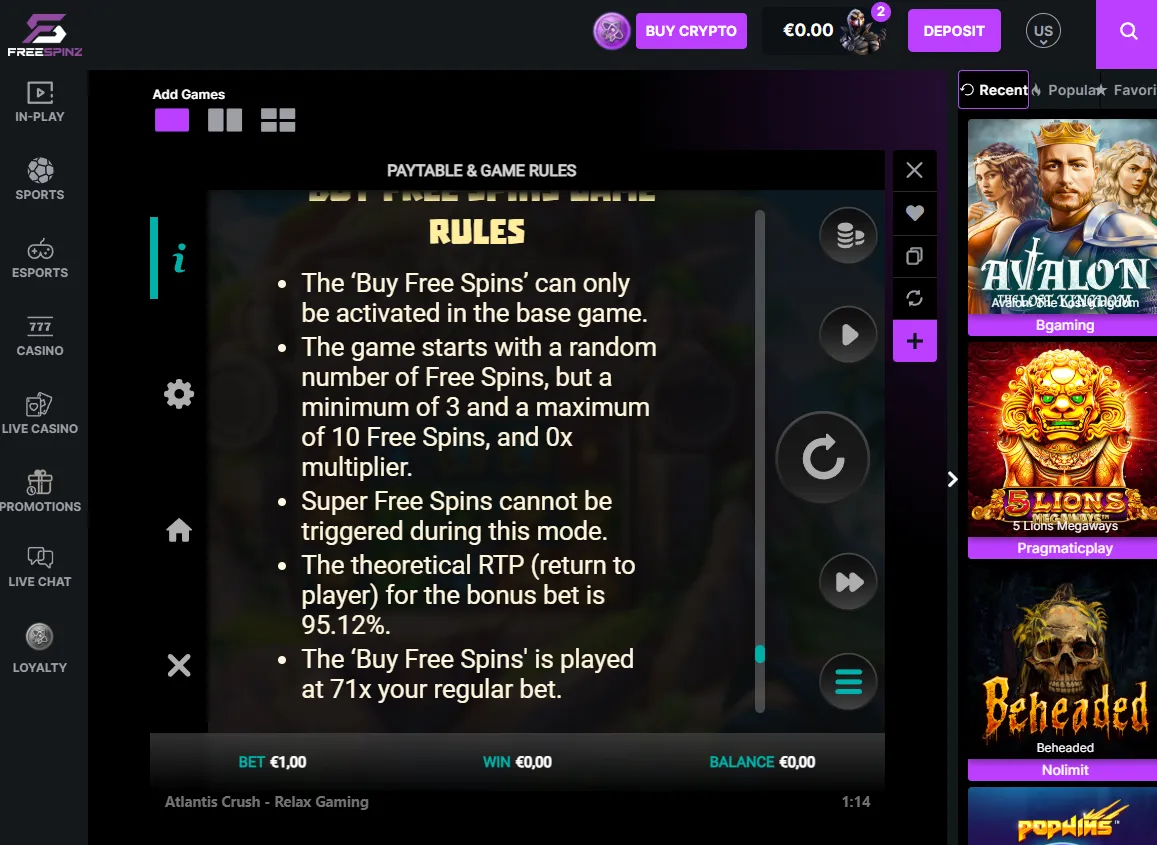The width and height of the screenshot is (1157, 845).
Task: Click the plus add game button
Action: pos(915,341)
